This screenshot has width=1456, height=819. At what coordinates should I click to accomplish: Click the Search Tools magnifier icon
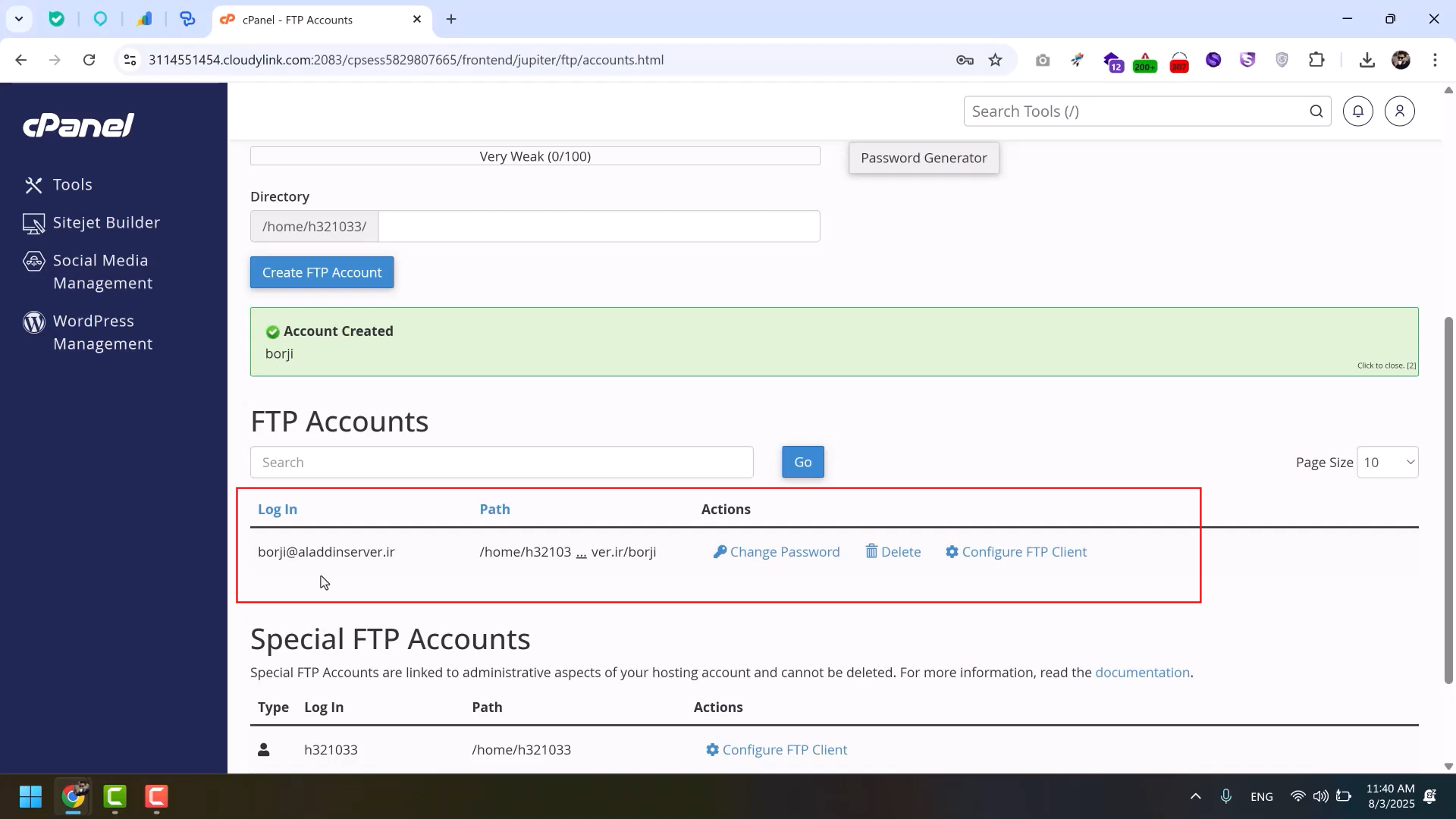tap(1316, 111)
